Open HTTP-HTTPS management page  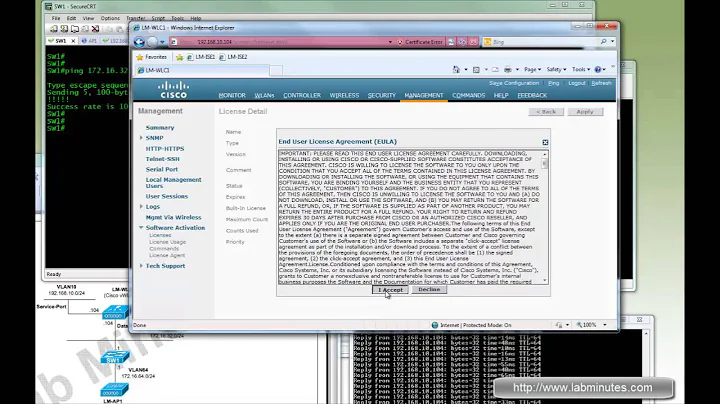[165, 149]
